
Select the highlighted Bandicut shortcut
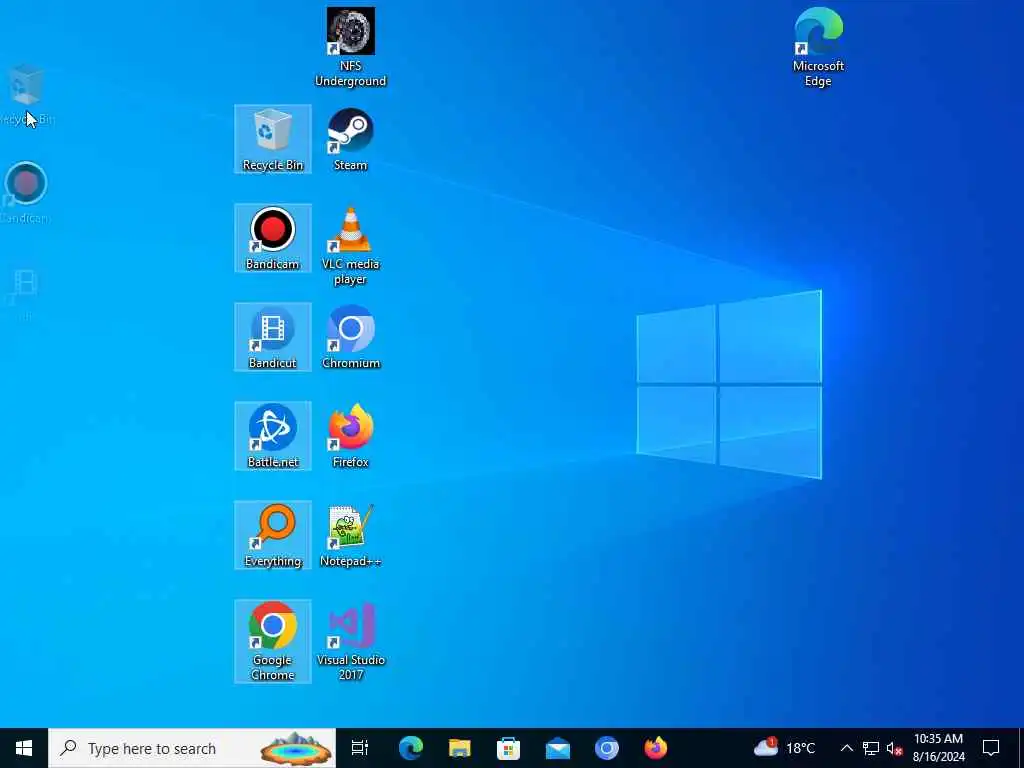tap(273, 337)
